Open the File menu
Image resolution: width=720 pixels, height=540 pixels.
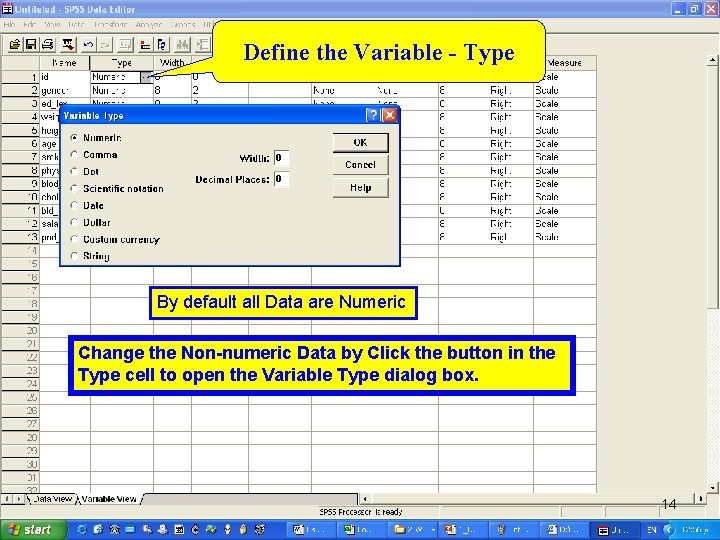pyautogui.click(x=9, y=24)
